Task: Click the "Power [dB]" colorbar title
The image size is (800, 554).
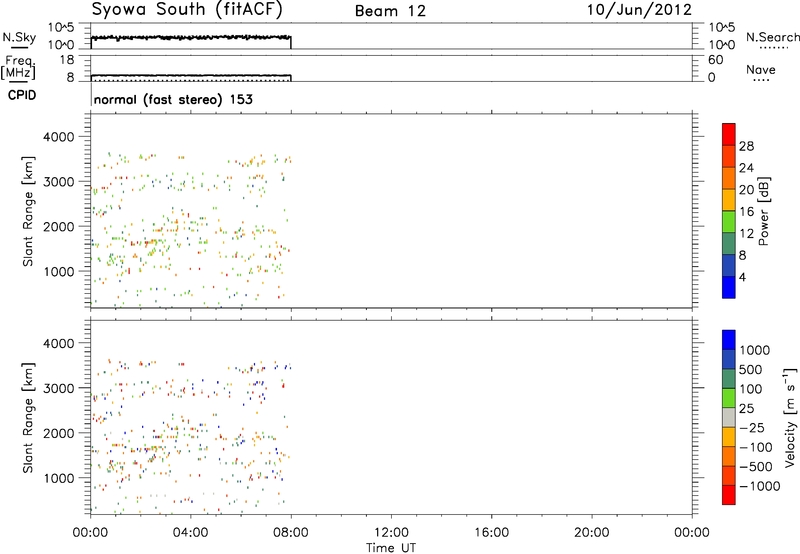Action: tap(763, 211)
